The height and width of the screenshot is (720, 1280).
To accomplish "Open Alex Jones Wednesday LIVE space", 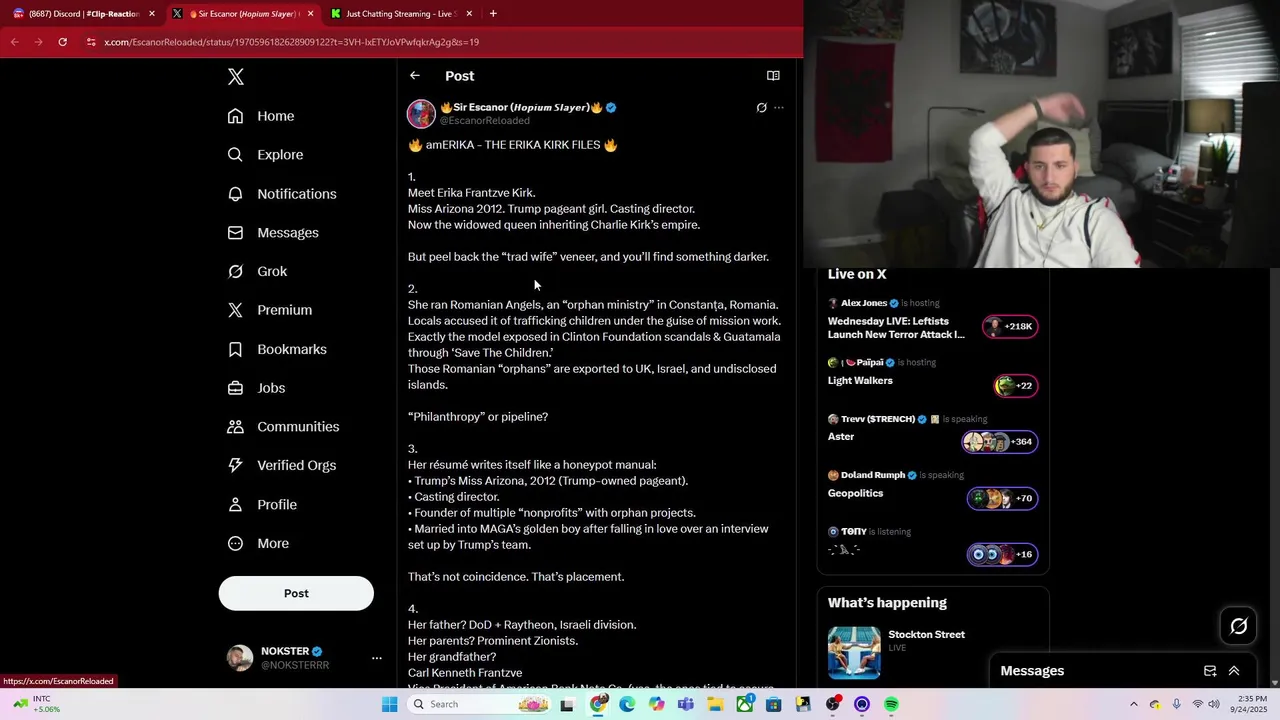I will [896, 328].
